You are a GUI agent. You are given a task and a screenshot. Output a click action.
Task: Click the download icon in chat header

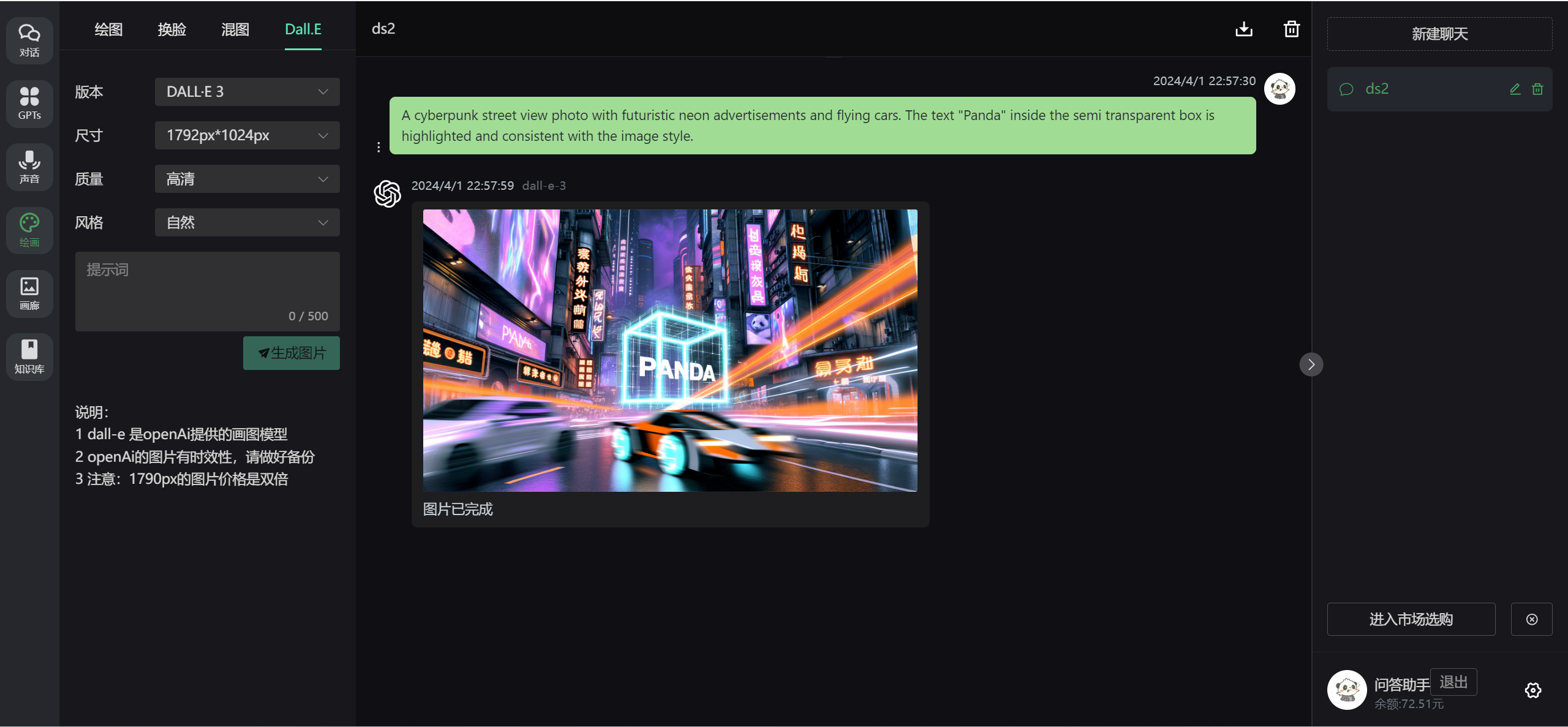(x=1244, y=29)
